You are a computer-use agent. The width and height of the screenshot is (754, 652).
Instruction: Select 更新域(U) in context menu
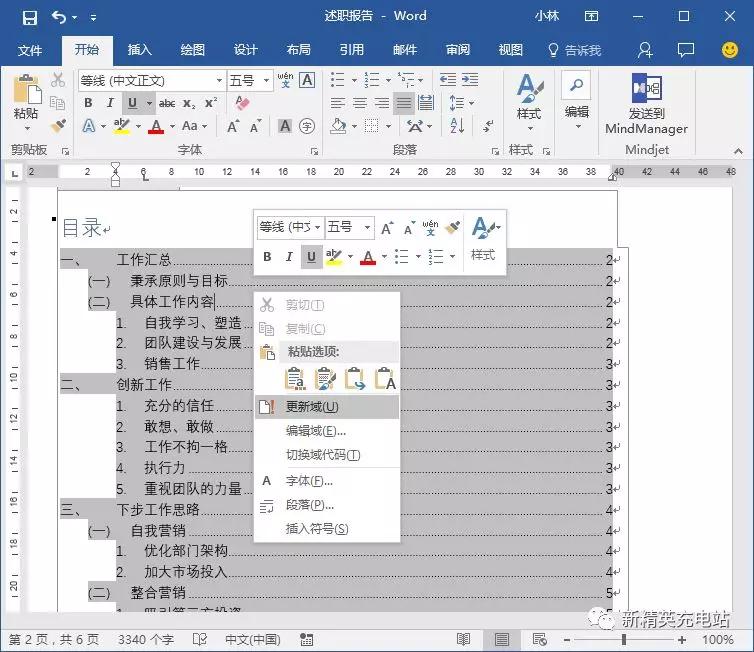coord(327,407)
